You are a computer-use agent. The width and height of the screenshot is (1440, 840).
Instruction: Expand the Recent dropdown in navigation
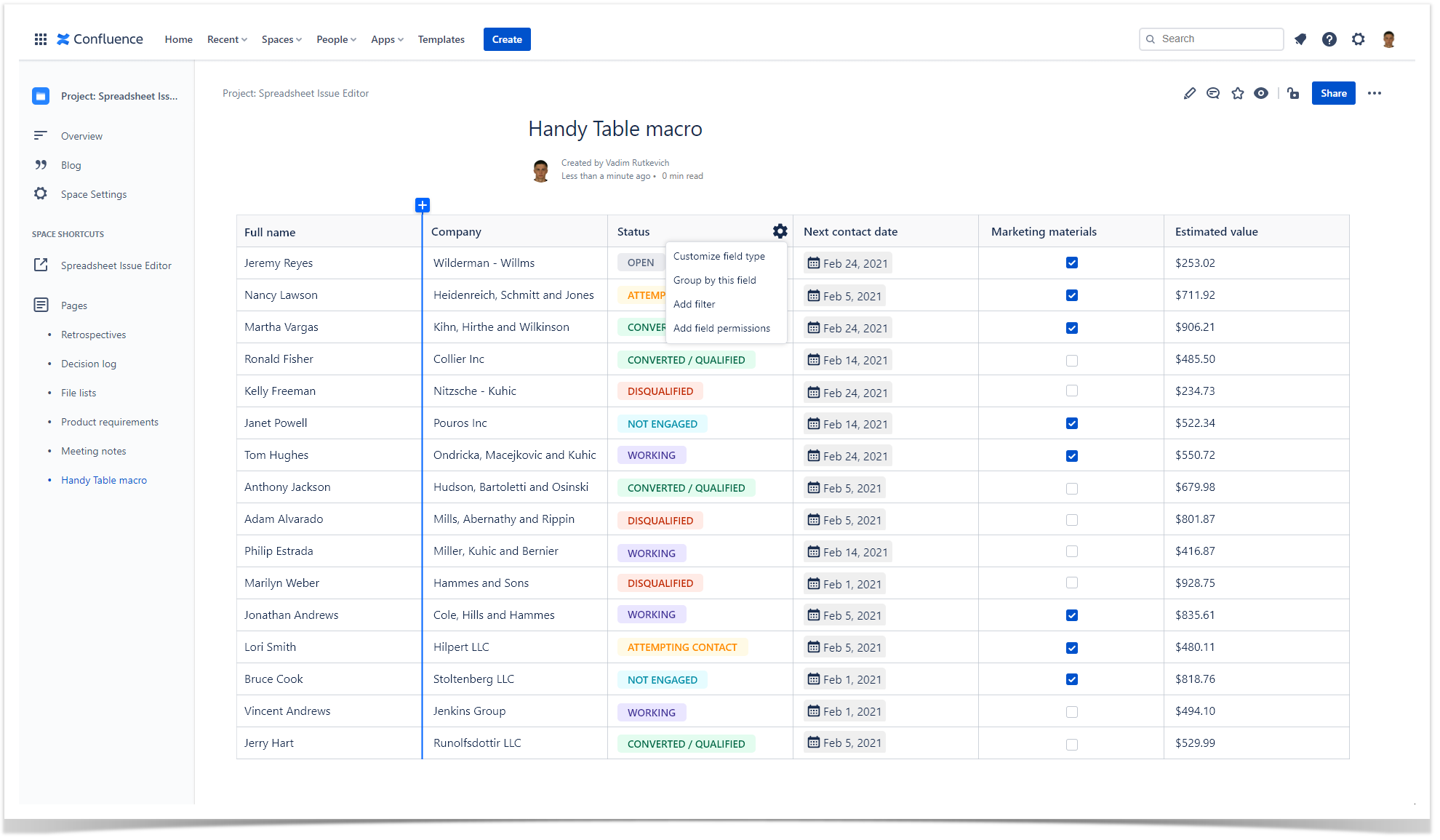[x=227, y=39]
